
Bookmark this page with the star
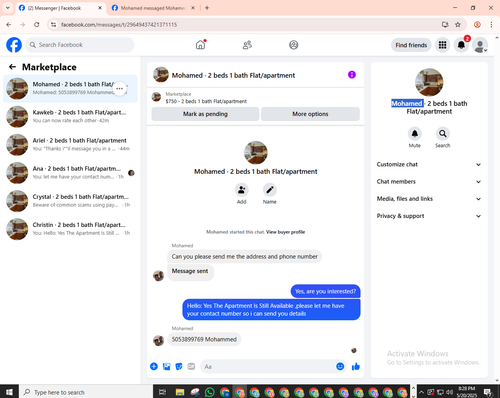pyautogui.click(x=458, y=24)
